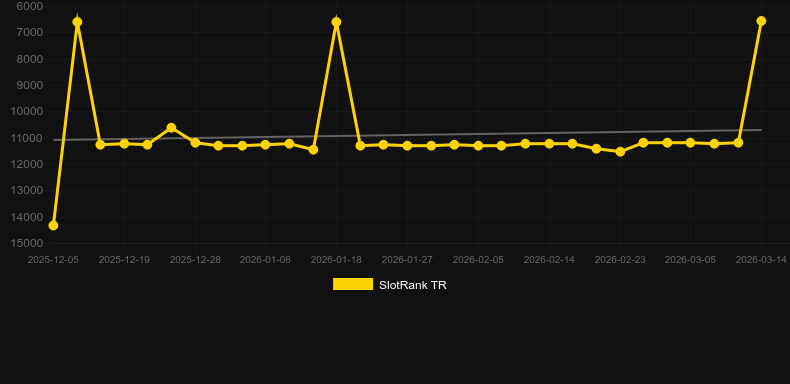Image resolution: width=790 pixels, height=384 pixels.
Task: Click the 12000 y-axis value label
Action: [27, 164]
